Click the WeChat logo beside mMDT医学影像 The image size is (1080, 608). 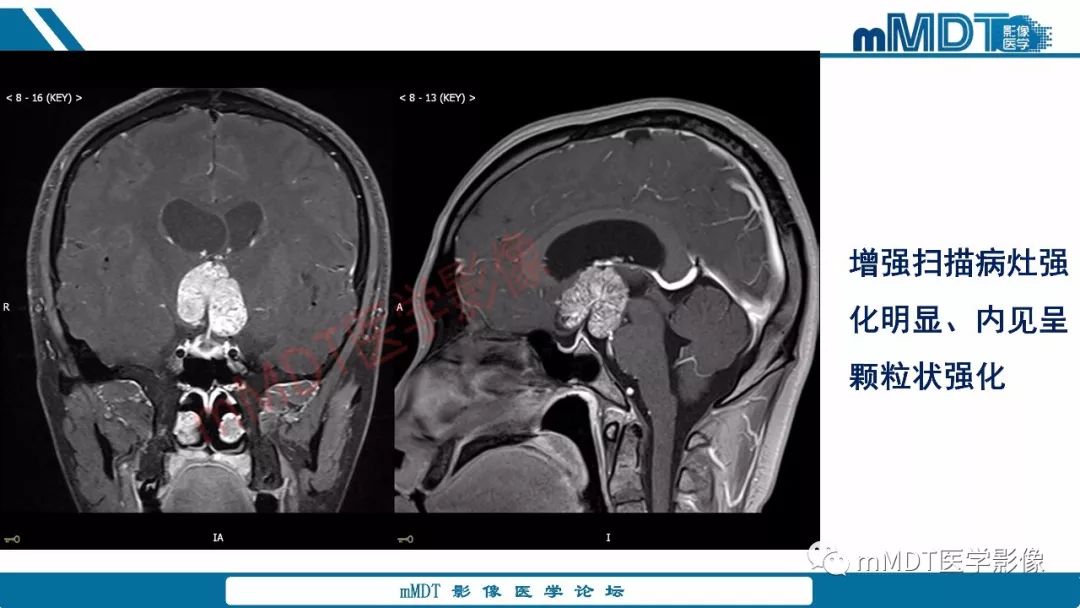tap(829, 560)
